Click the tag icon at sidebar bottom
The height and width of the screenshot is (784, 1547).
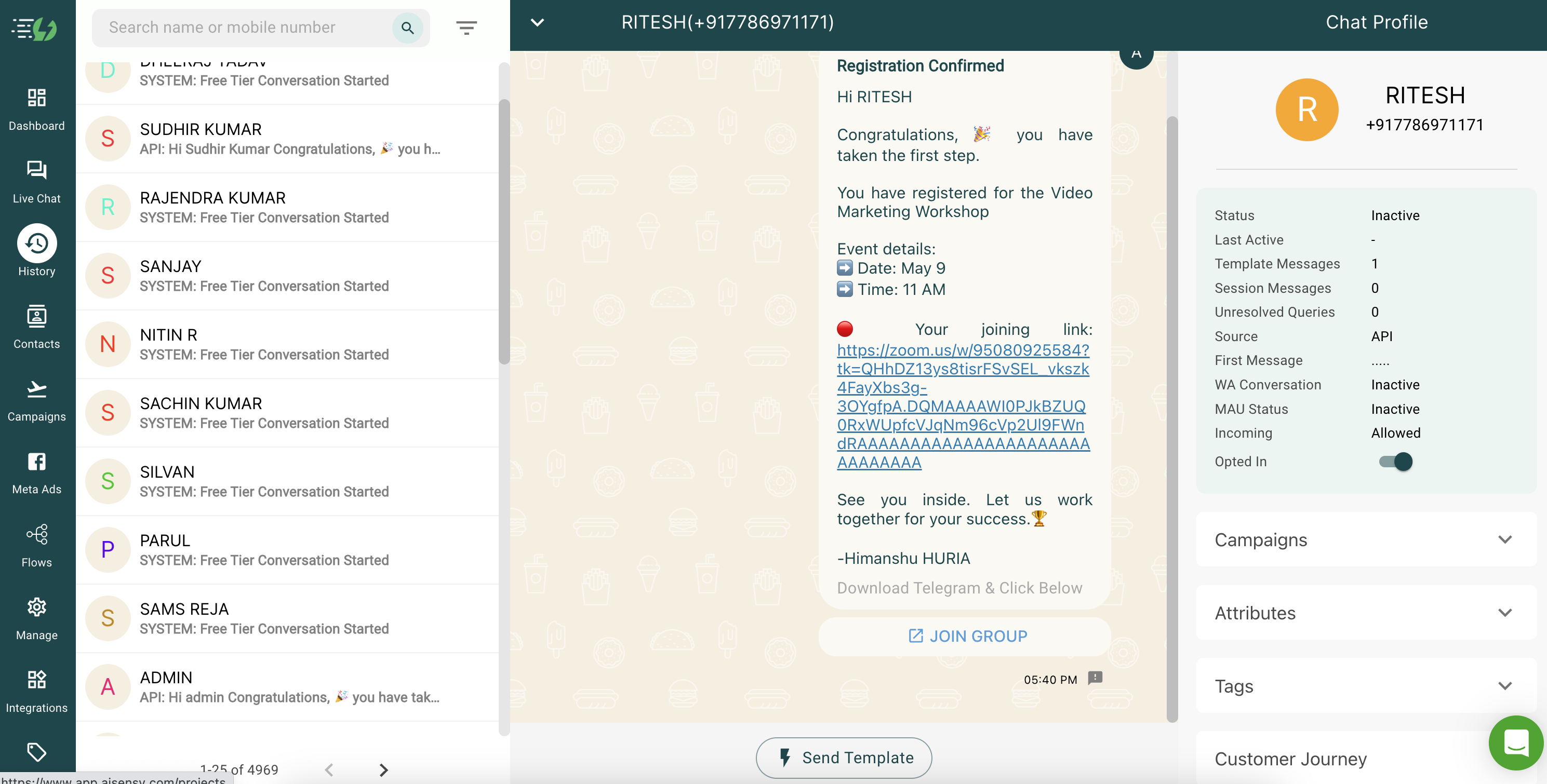37,752
